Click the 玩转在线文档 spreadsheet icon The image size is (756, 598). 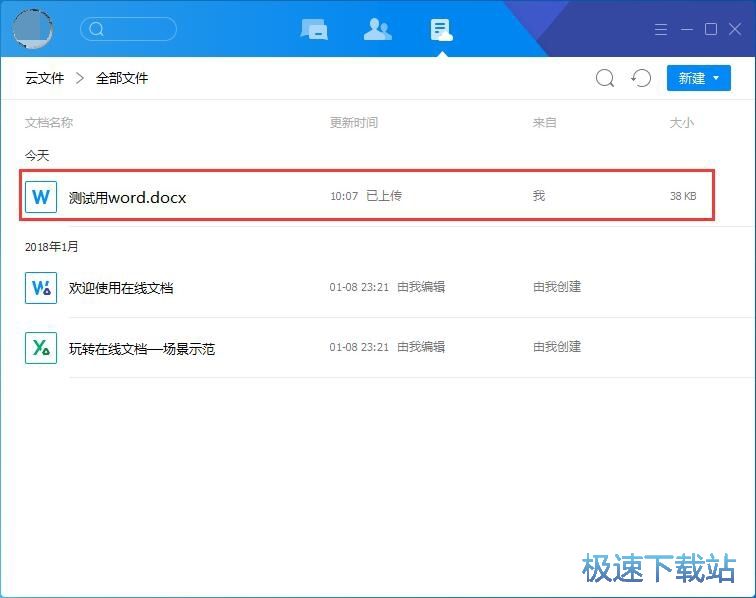point(41,348)
